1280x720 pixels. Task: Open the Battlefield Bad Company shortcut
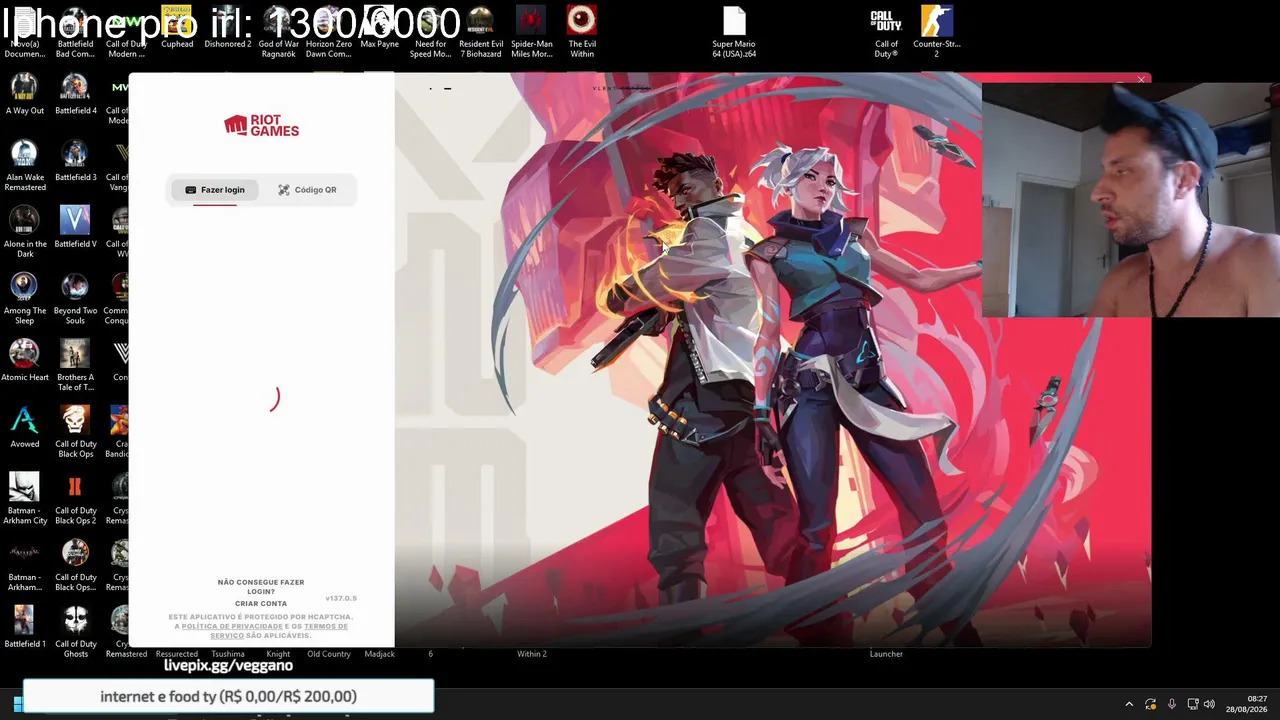(75, 32)
